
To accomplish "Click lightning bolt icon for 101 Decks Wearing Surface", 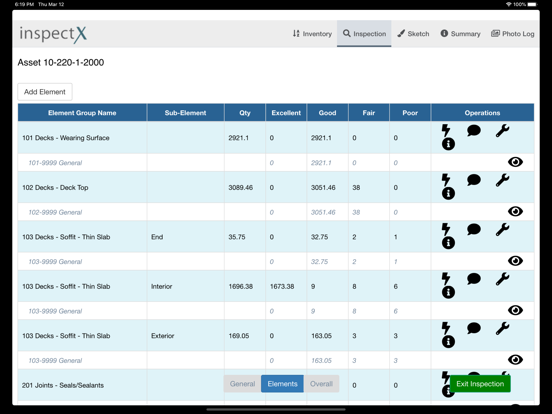I will [446, 130].
